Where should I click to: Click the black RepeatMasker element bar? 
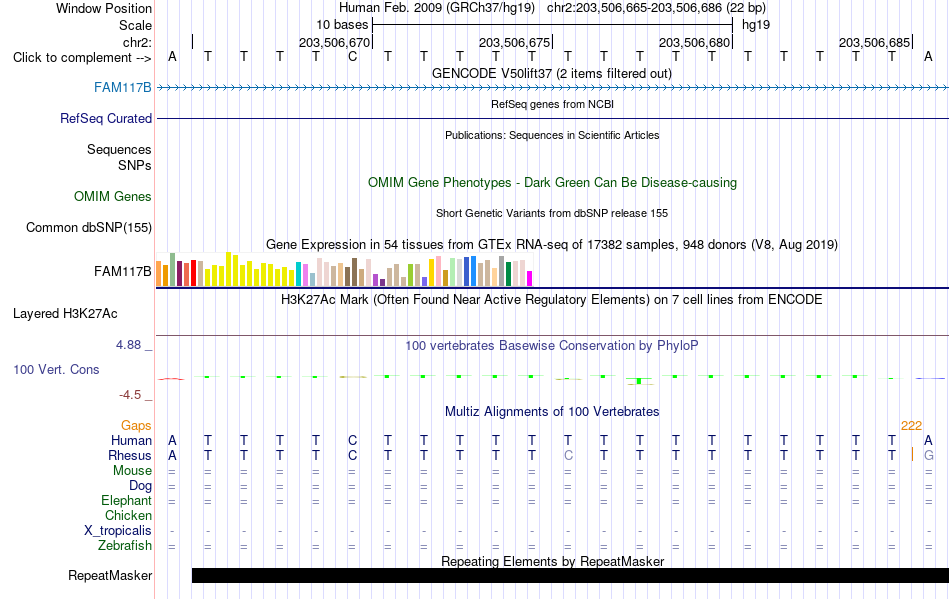(570, 575)
